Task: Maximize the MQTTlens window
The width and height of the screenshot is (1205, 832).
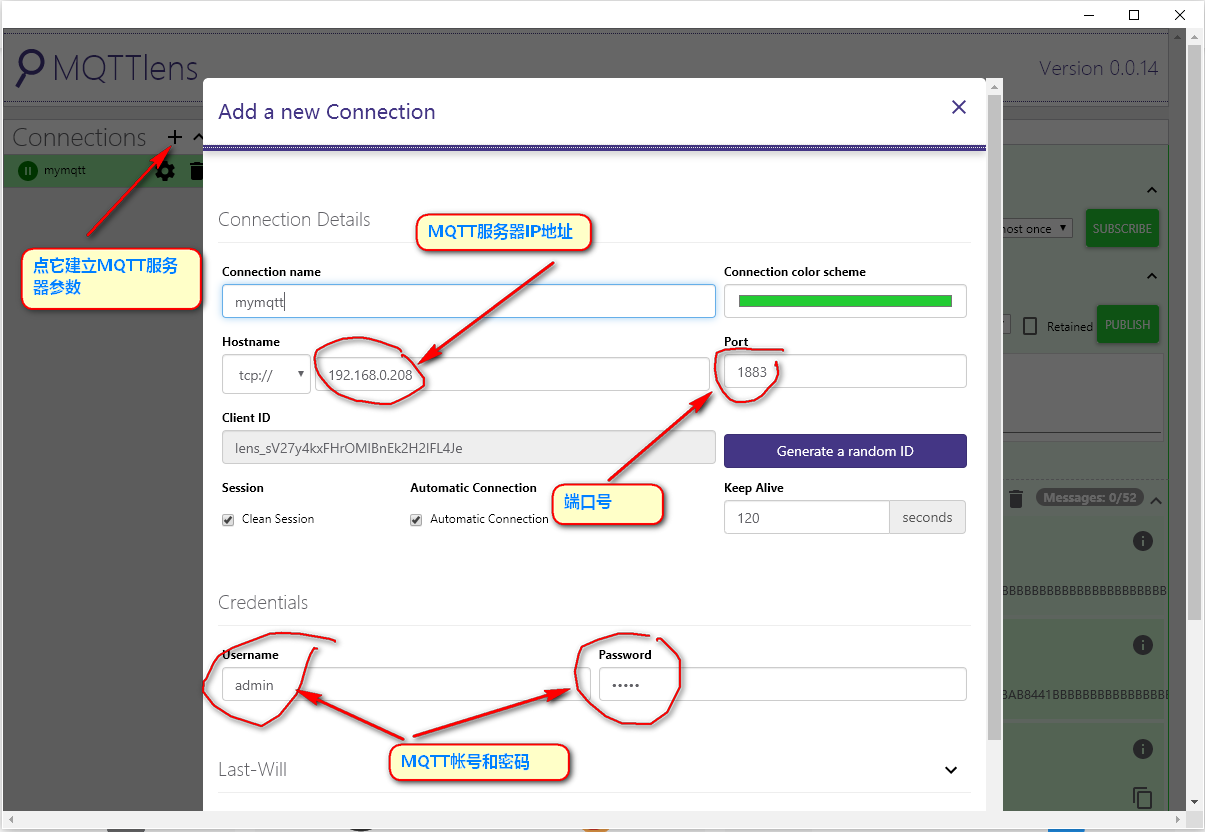Action: pos(1134,15)
